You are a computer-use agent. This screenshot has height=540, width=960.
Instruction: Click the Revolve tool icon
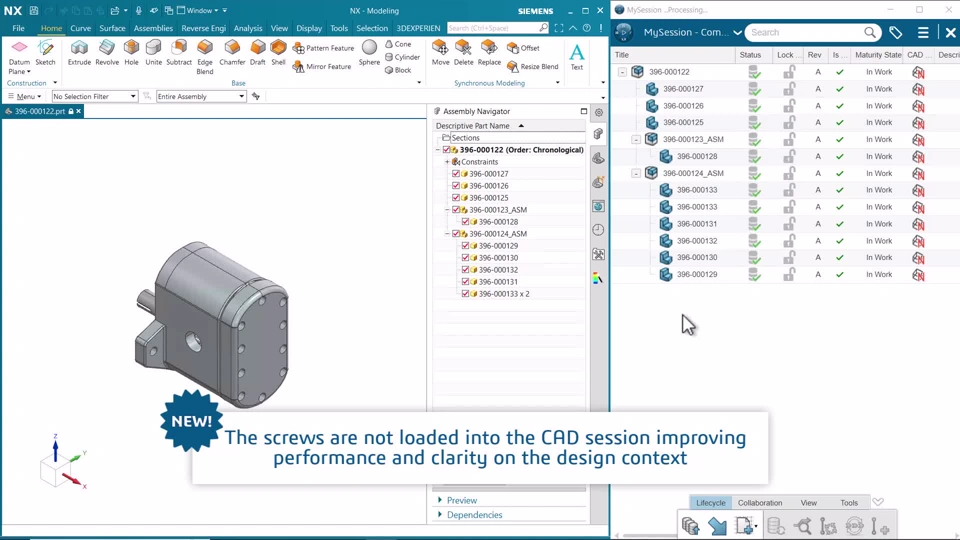107,52
